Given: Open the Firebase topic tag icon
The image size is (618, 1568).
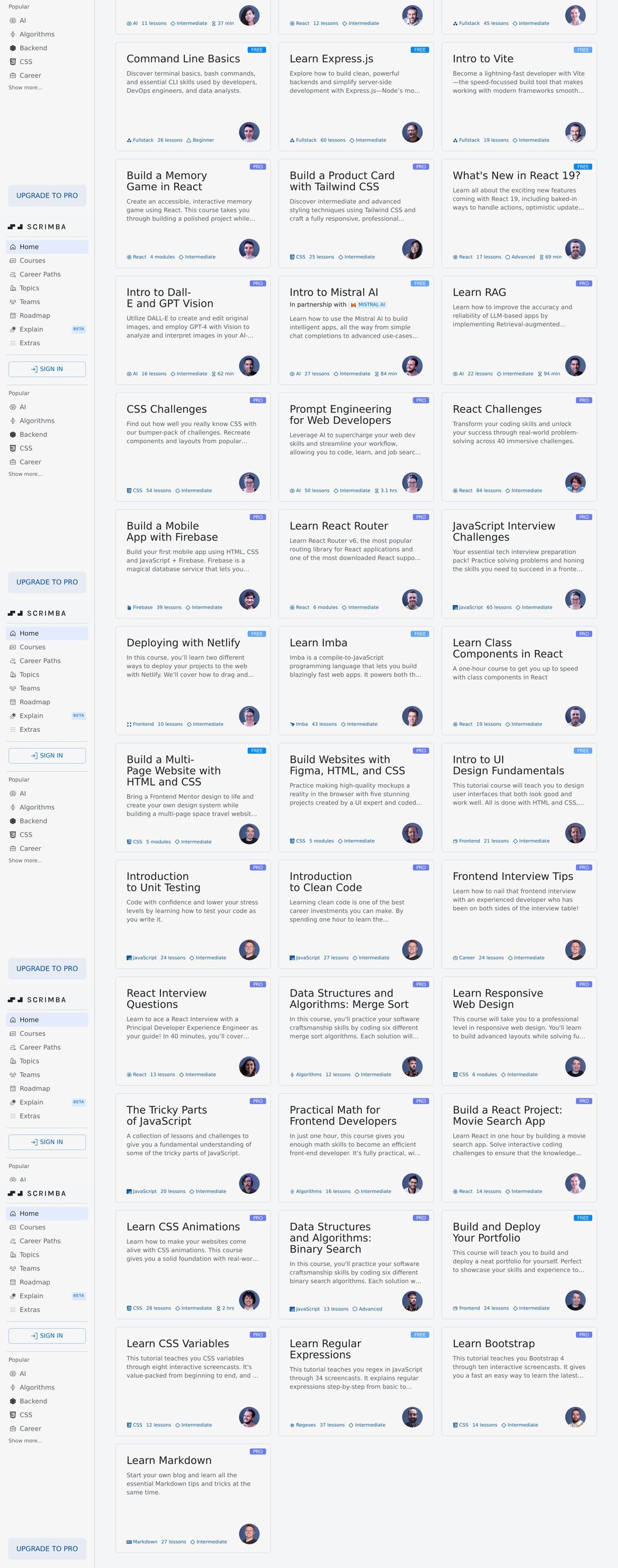Looking at the screenshot, I should pyautogui.click(x=129, y=607).
